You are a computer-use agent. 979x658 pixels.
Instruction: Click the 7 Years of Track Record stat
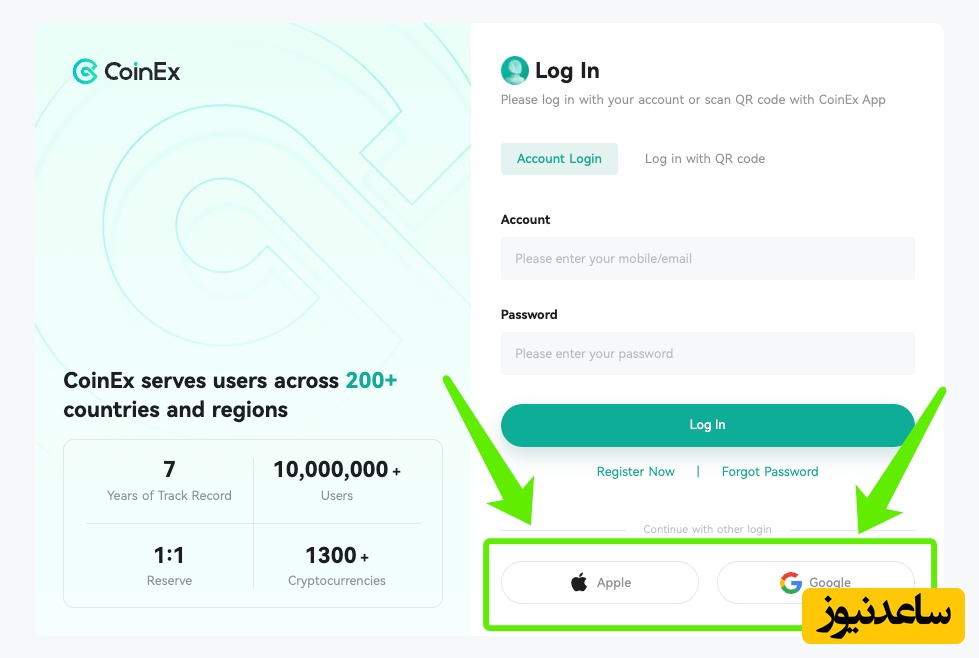[x=169, y=480]
